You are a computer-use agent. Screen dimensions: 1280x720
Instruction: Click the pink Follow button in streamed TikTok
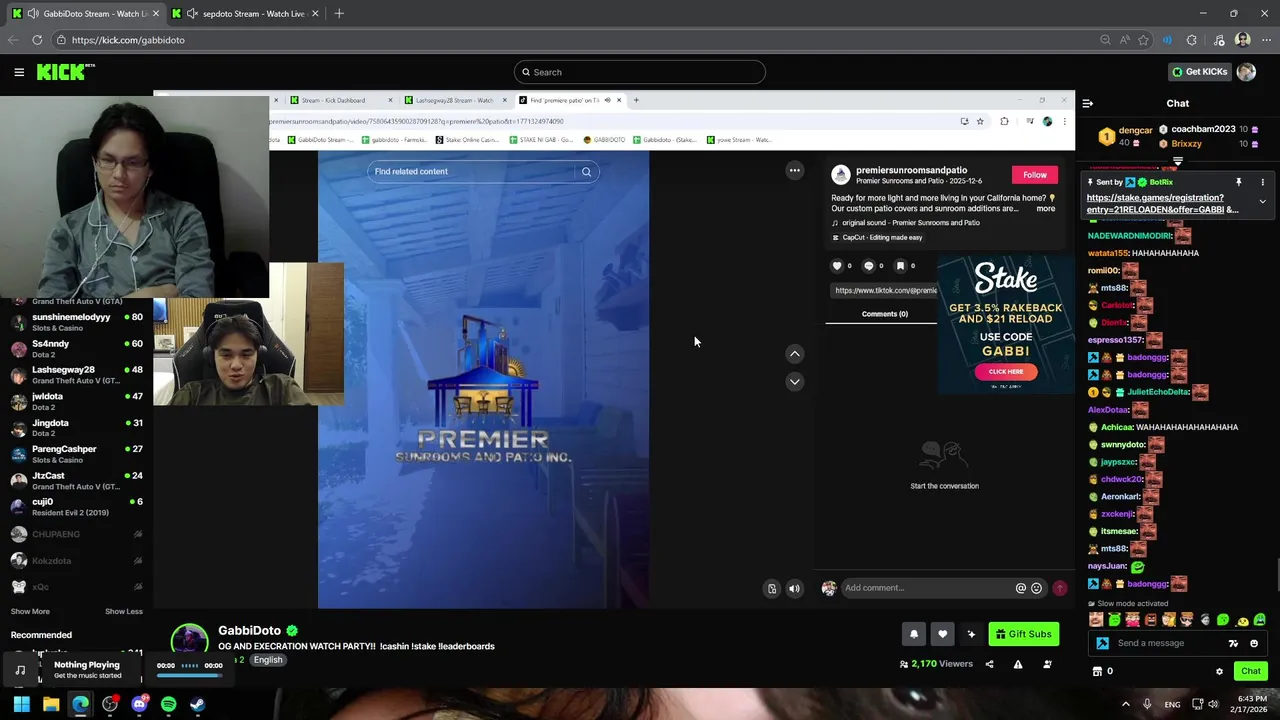pyautogui.click(x=1034, y=175)
